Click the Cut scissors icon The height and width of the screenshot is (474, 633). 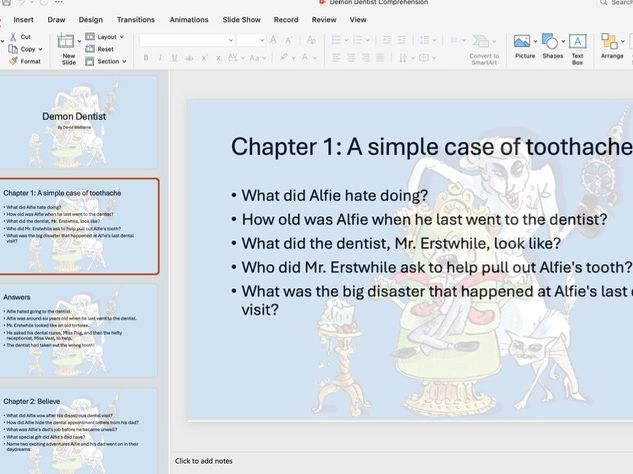pos(13,37)
